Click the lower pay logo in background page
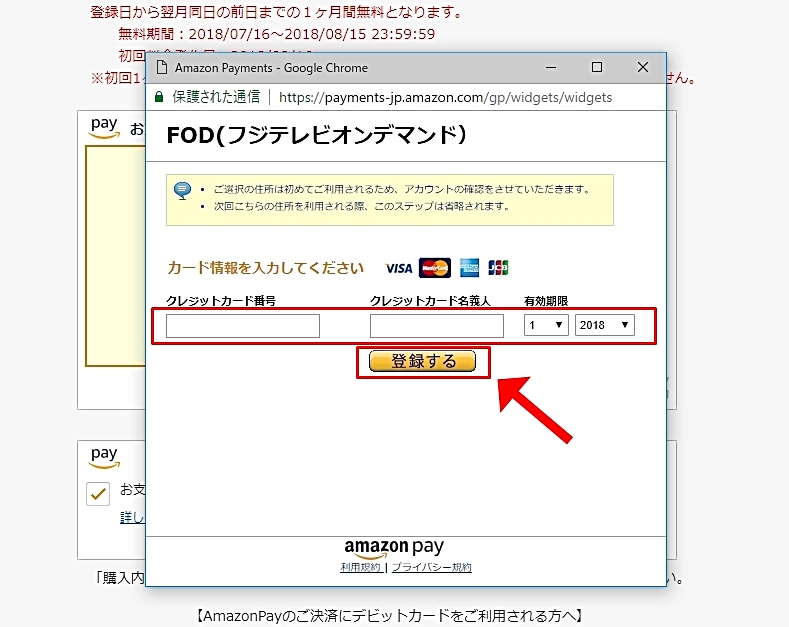 pos(104,457)
